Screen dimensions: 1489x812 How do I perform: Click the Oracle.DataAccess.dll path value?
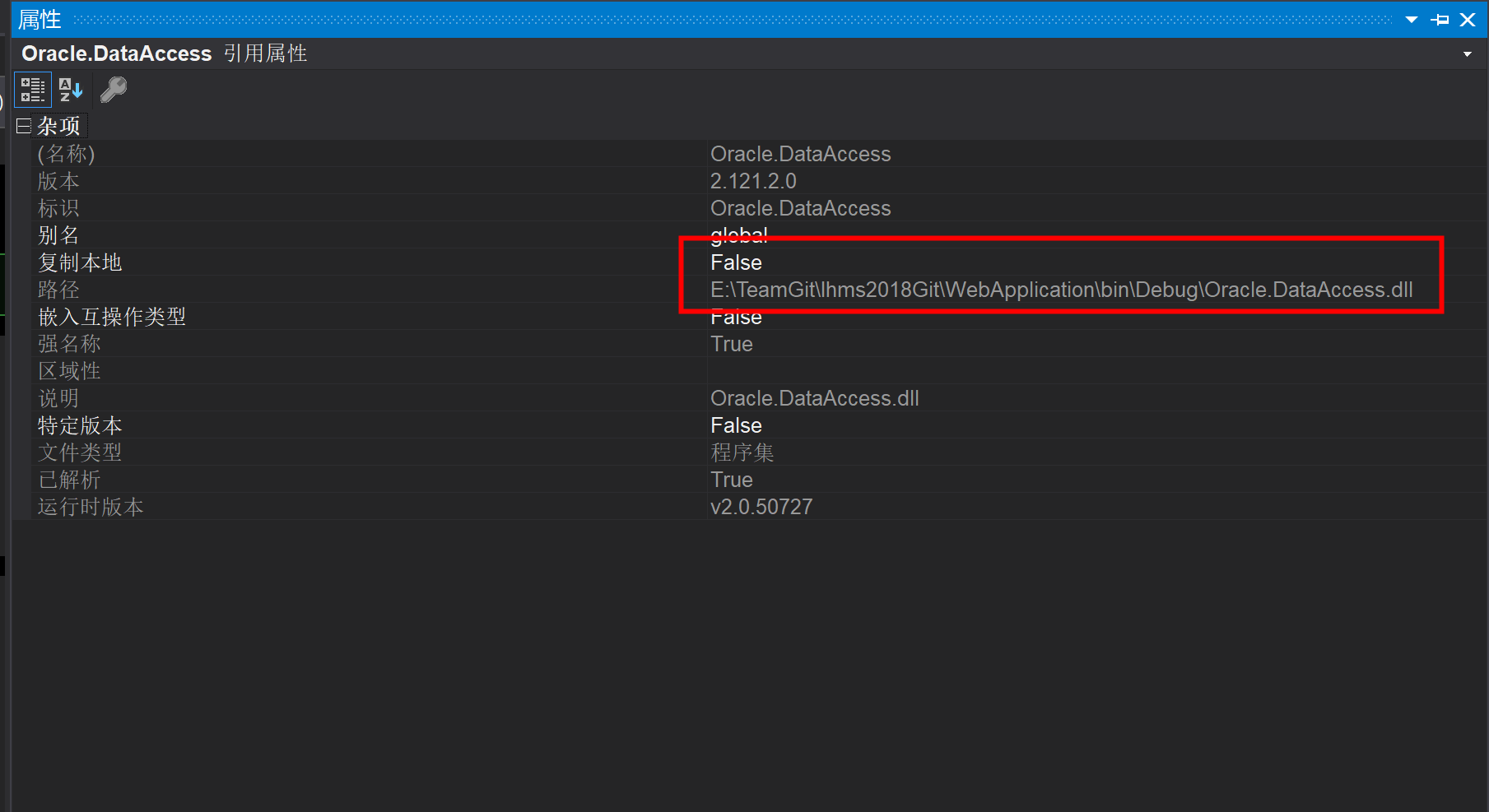pyautogui.click(x=1061, y=290)
